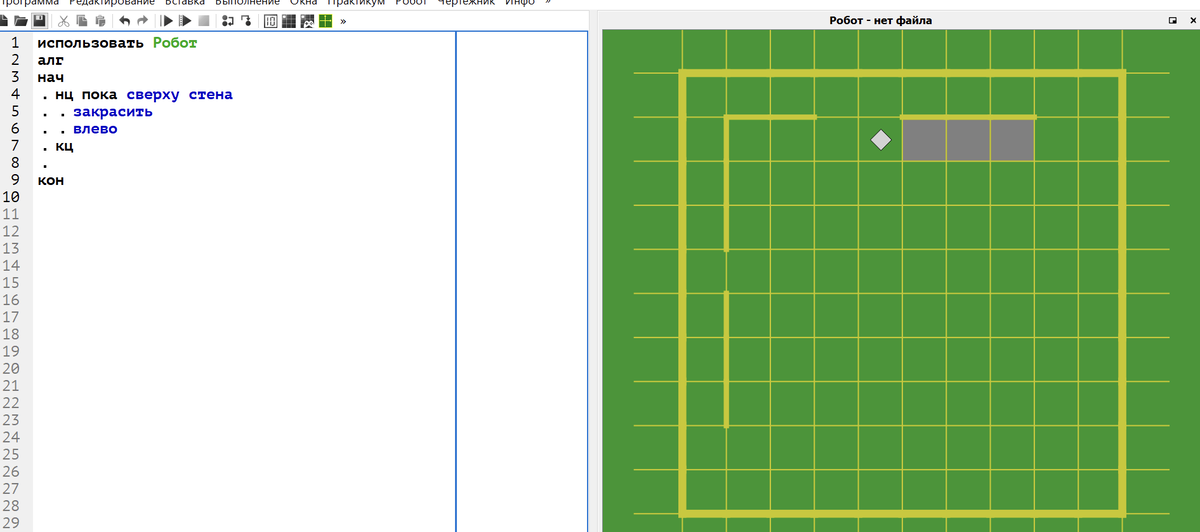Redo the last undone edit
The height and width of the screenshot is (532, 1200).
point(143,21)
